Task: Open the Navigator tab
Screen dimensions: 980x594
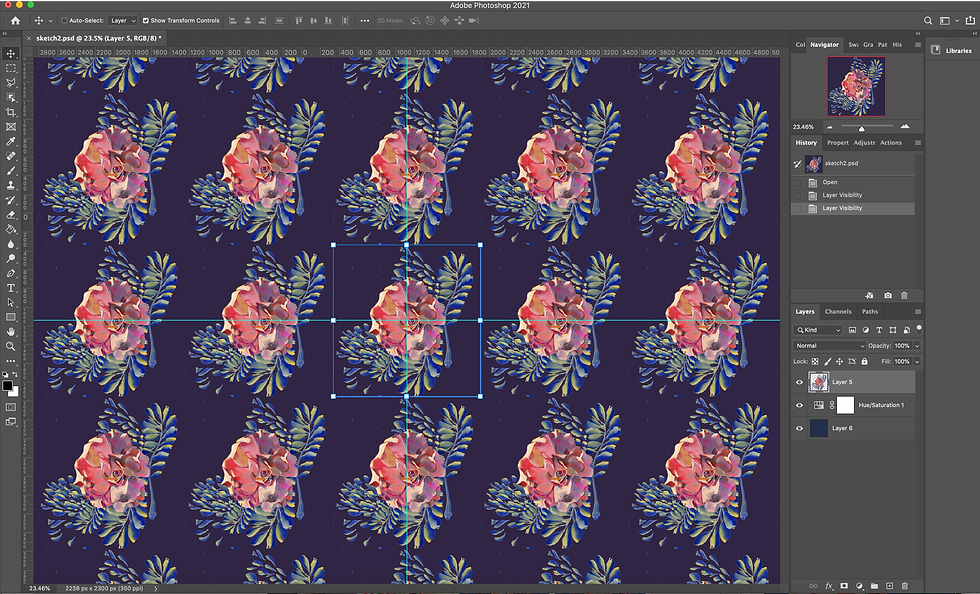Action: coord(824,45)
